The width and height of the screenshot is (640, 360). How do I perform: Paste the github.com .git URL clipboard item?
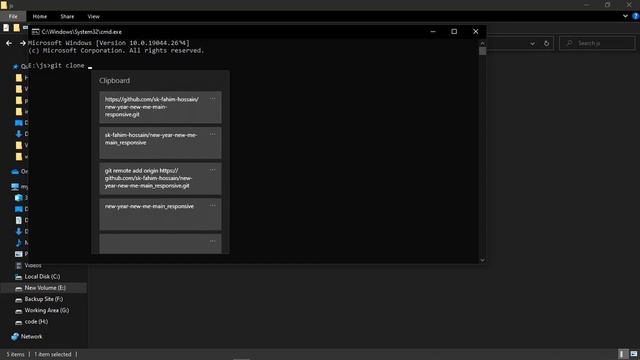click(160, 107)
